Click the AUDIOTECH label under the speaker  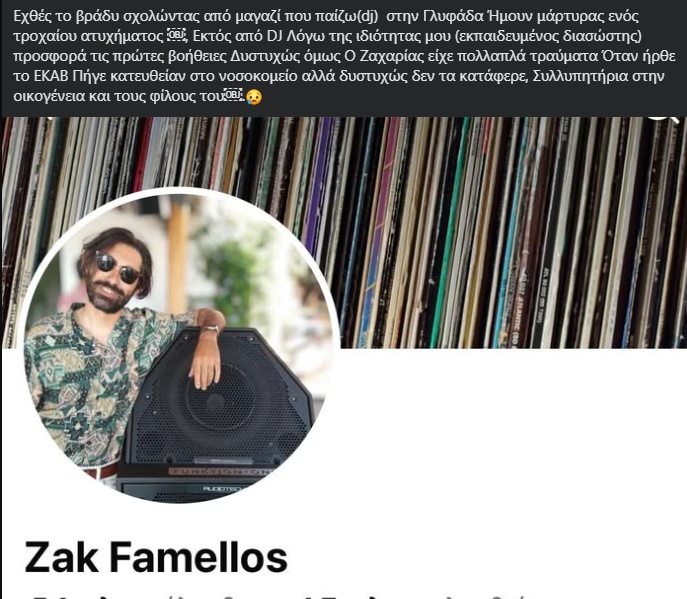point(221,488)
